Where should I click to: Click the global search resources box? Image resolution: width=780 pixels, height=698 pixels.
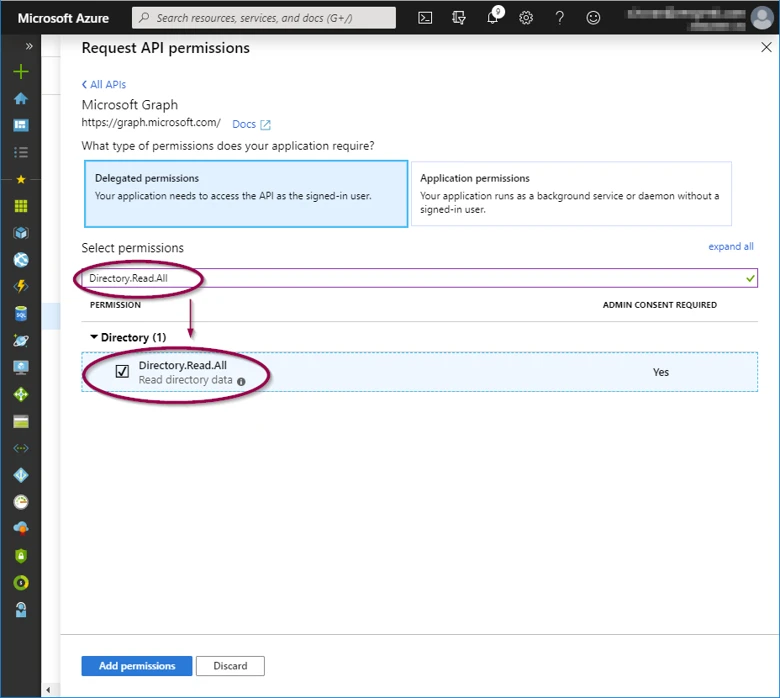click(264, 18)
